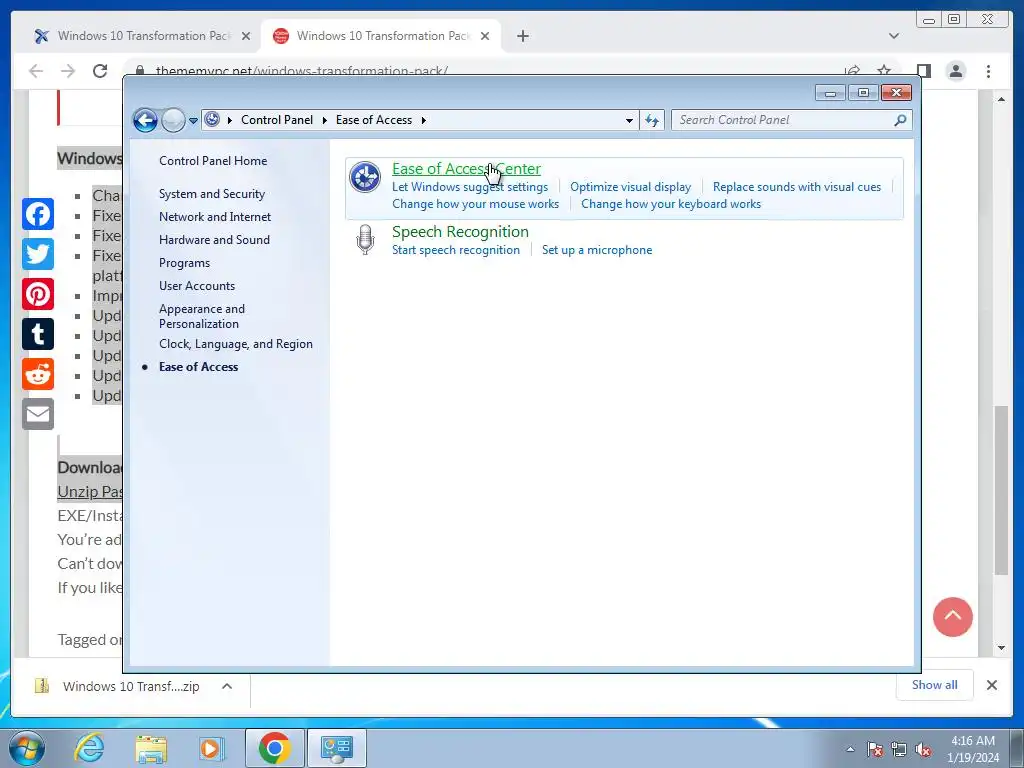Share page on Pinterest
This screenshot has height=768, width=1024.
pos(38,294)
